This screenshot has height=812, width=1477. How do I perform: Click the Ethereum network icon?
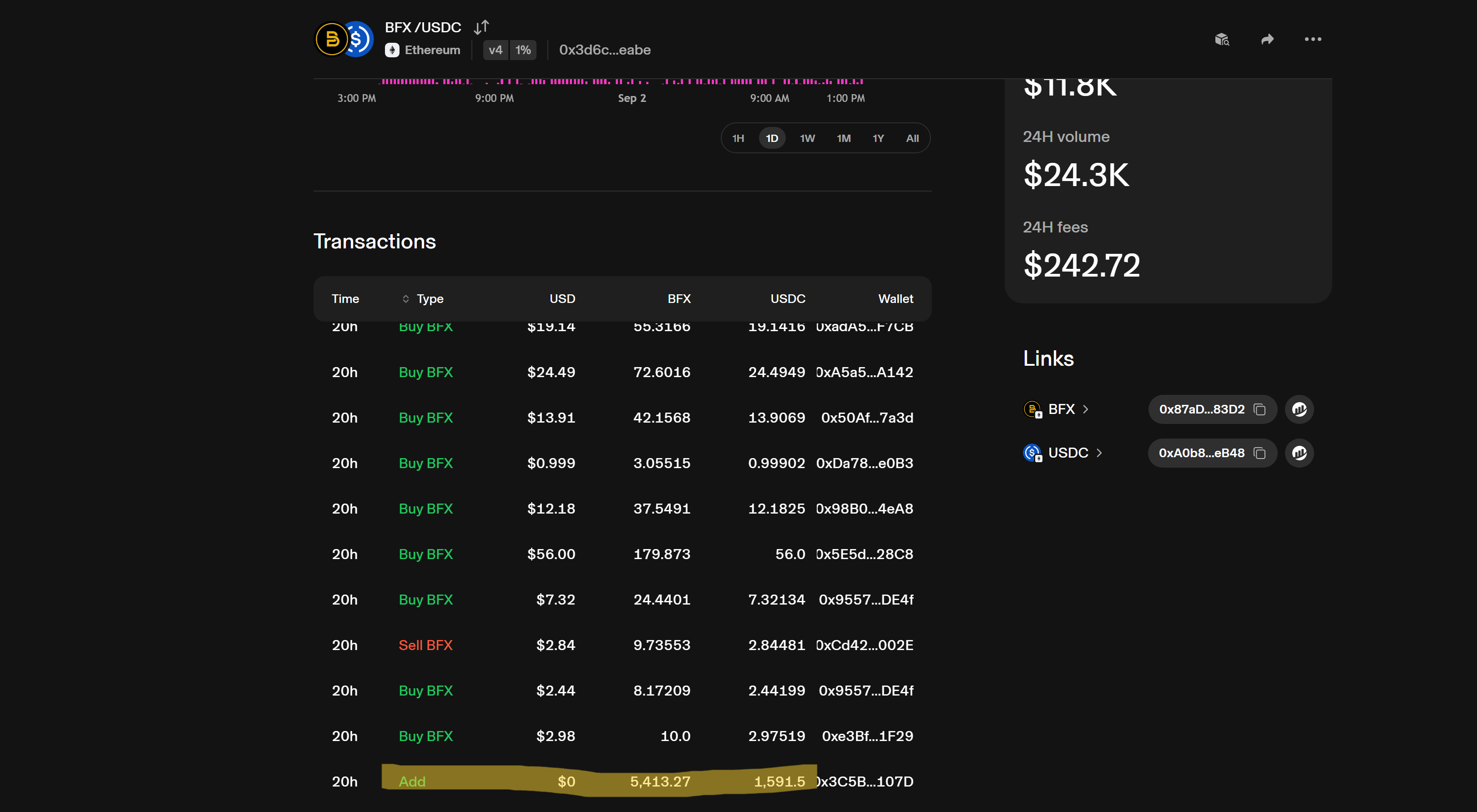(x=392, y=50)
